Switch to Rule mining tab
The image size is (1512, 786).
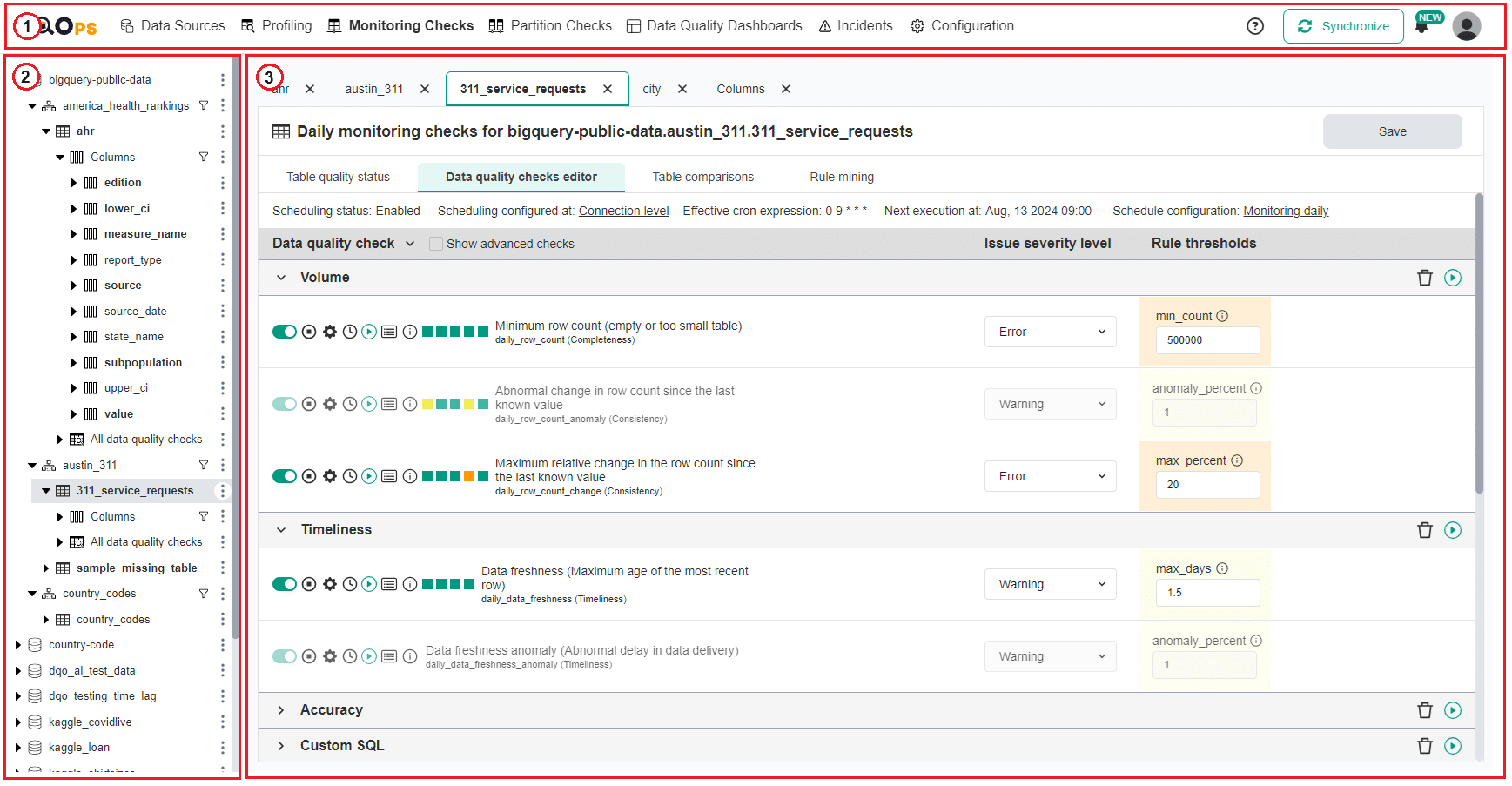(842, 177)
